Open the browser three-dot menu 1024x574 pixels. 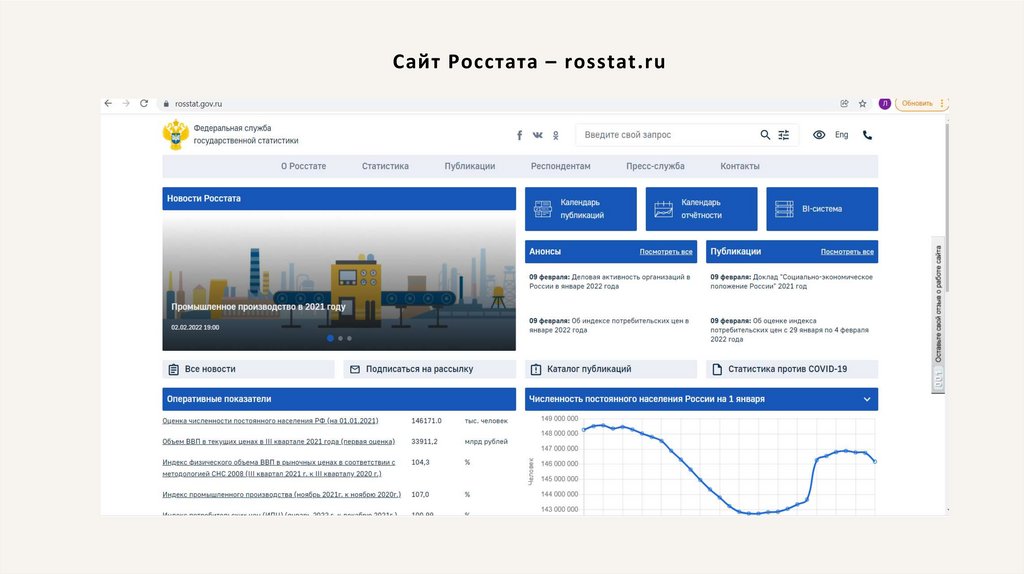click(x=942, y=103)
